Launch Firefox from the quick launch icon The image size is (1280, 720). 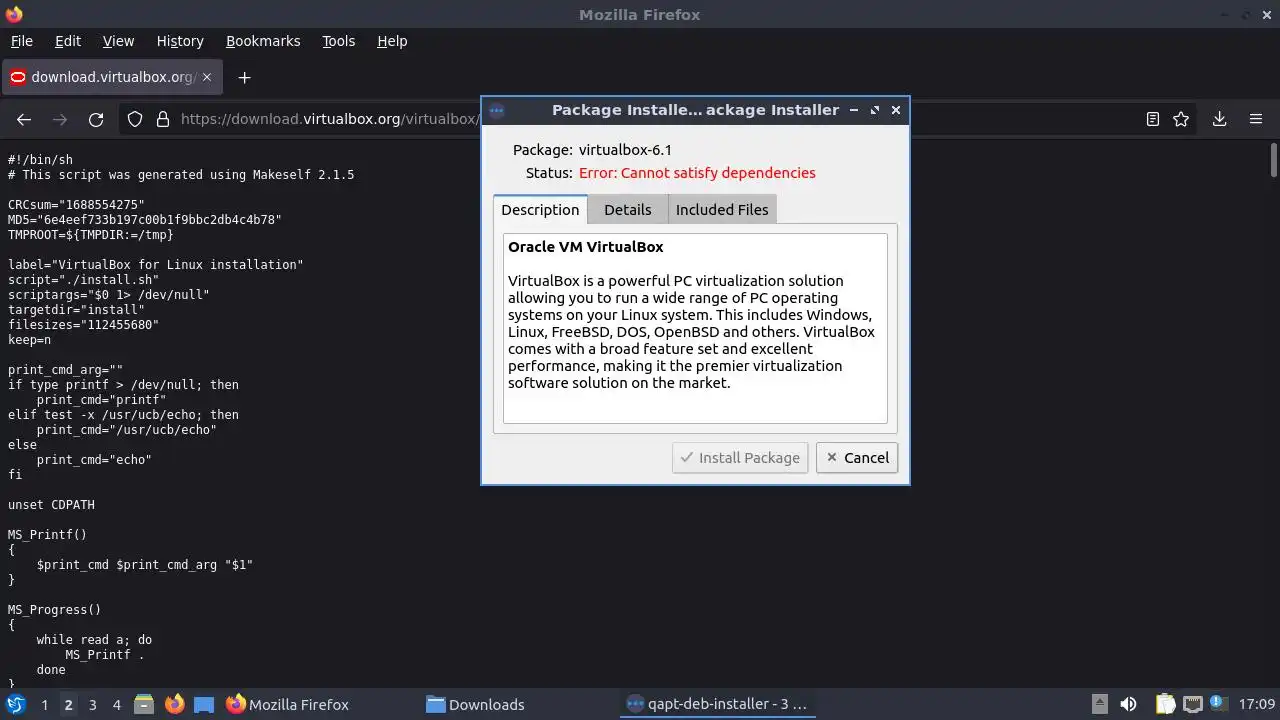(174, 704)
